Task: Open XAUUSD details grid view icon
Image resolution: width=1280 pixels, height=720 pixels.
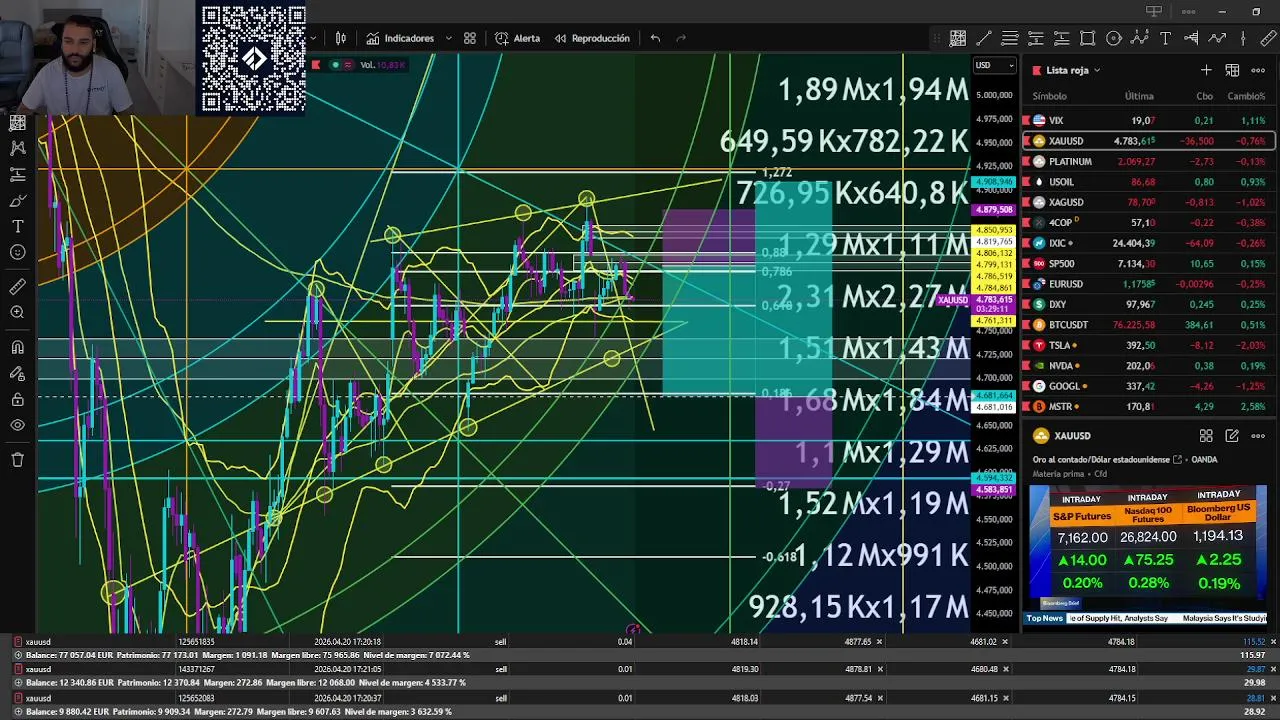Action: (x=1206, y=436)
